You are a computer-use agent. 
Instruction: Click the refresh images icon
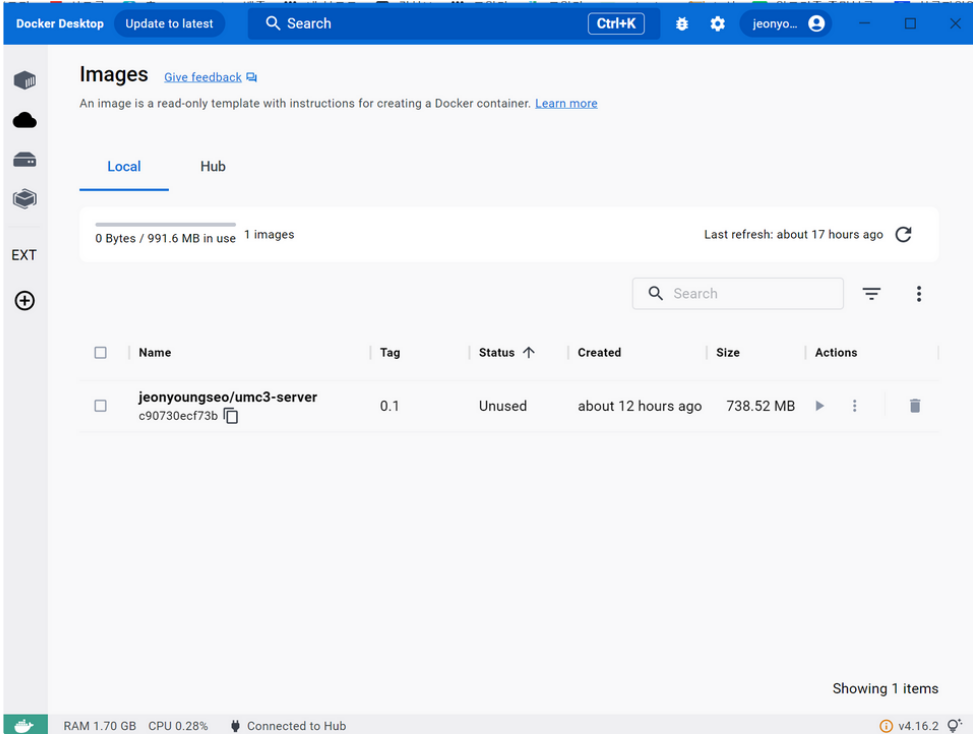click(x=904, y=234)
